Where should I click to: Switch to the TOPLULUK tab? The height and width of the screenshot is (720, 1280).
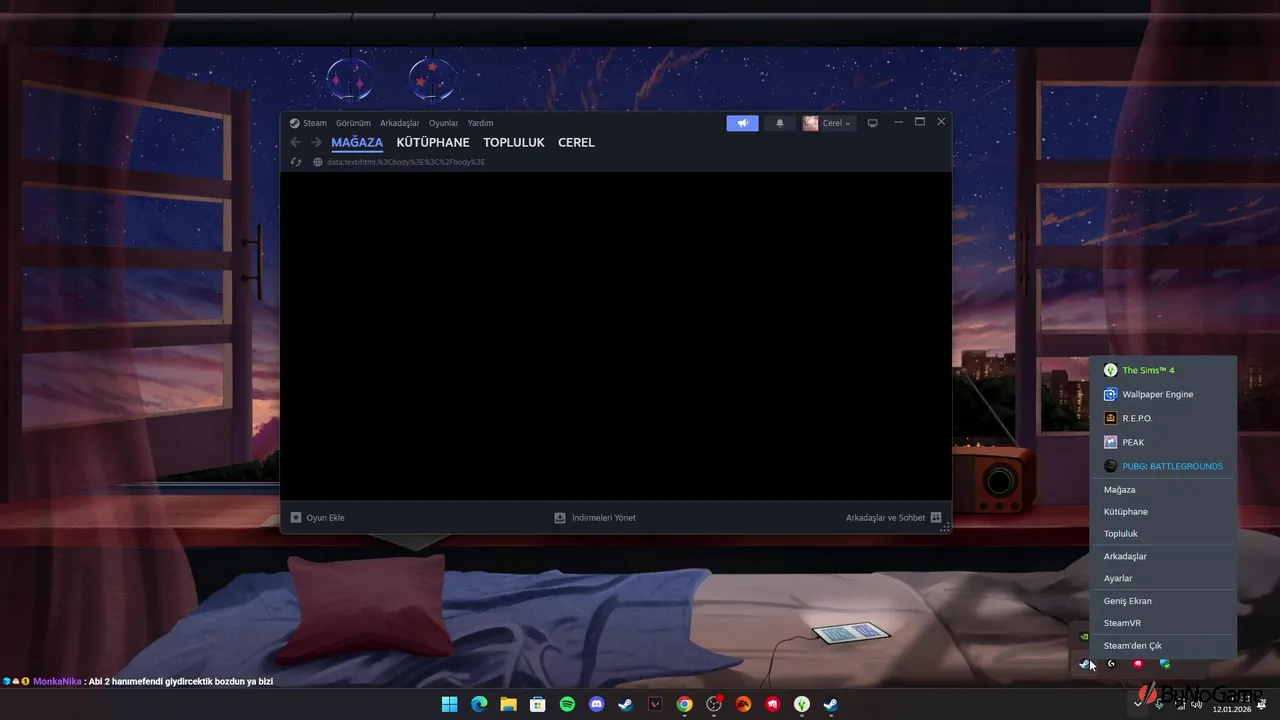click(514, 142)
